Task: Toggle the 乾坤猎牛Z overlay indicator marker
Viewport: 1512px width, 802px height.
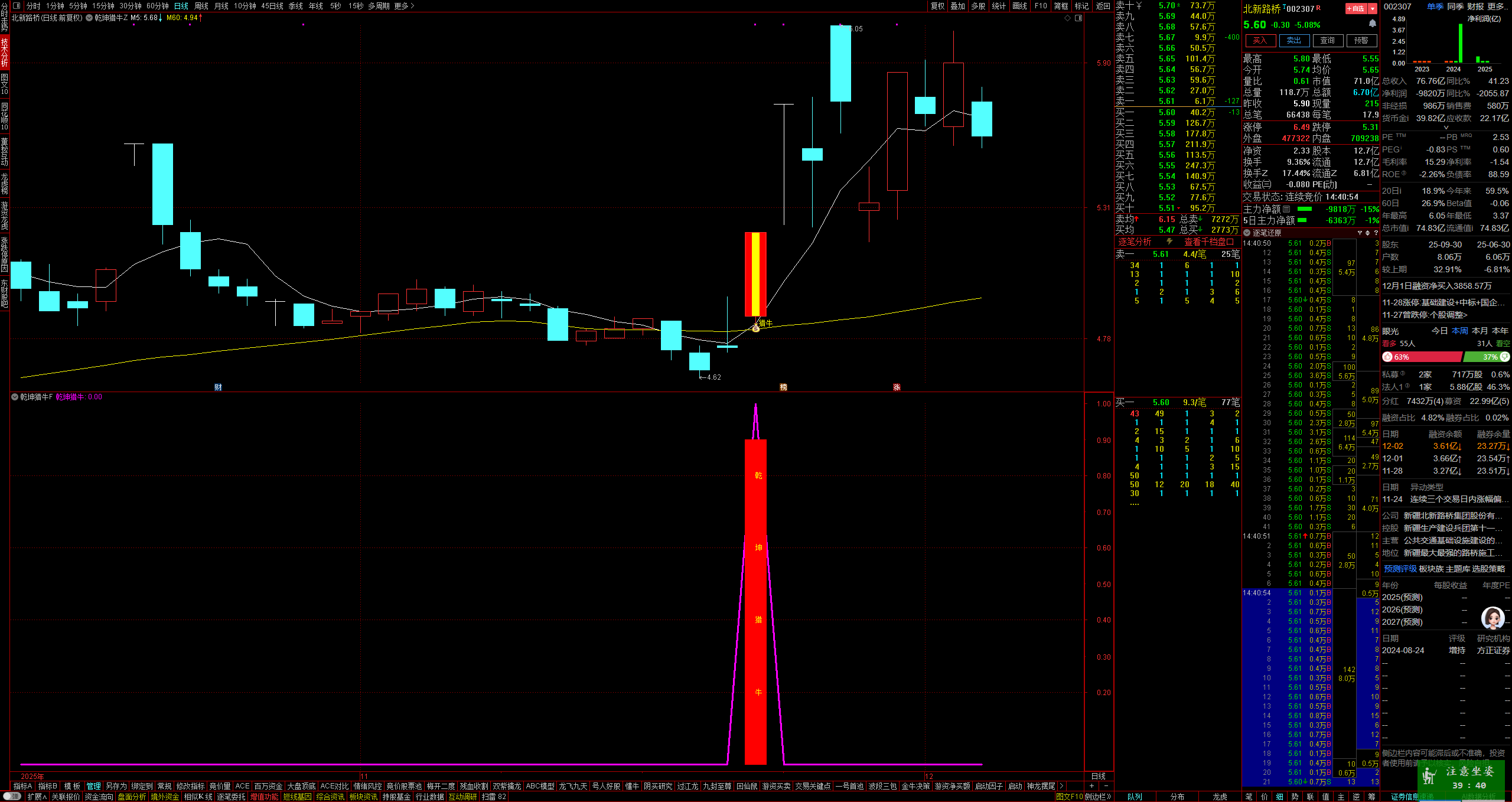Action: 89,18
